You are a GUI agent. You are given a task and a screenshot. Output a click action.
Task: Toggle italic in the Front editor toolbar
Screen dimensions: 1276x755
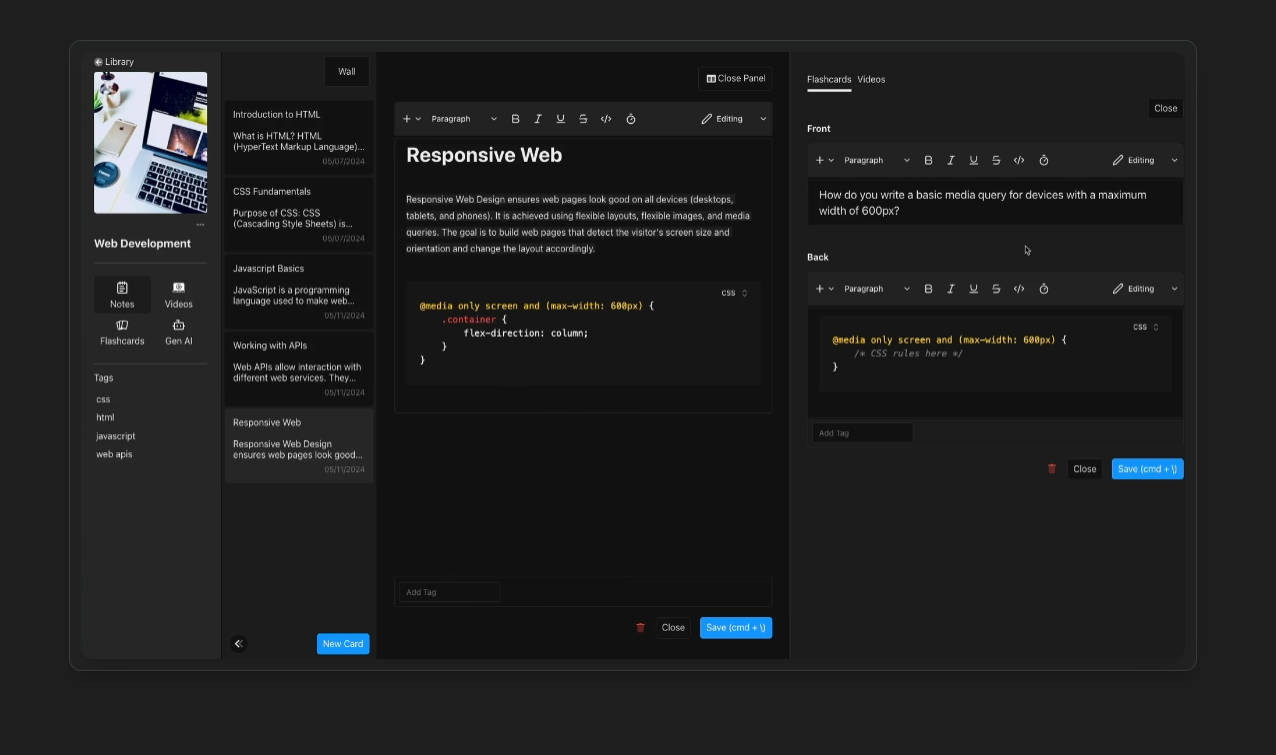951,160
